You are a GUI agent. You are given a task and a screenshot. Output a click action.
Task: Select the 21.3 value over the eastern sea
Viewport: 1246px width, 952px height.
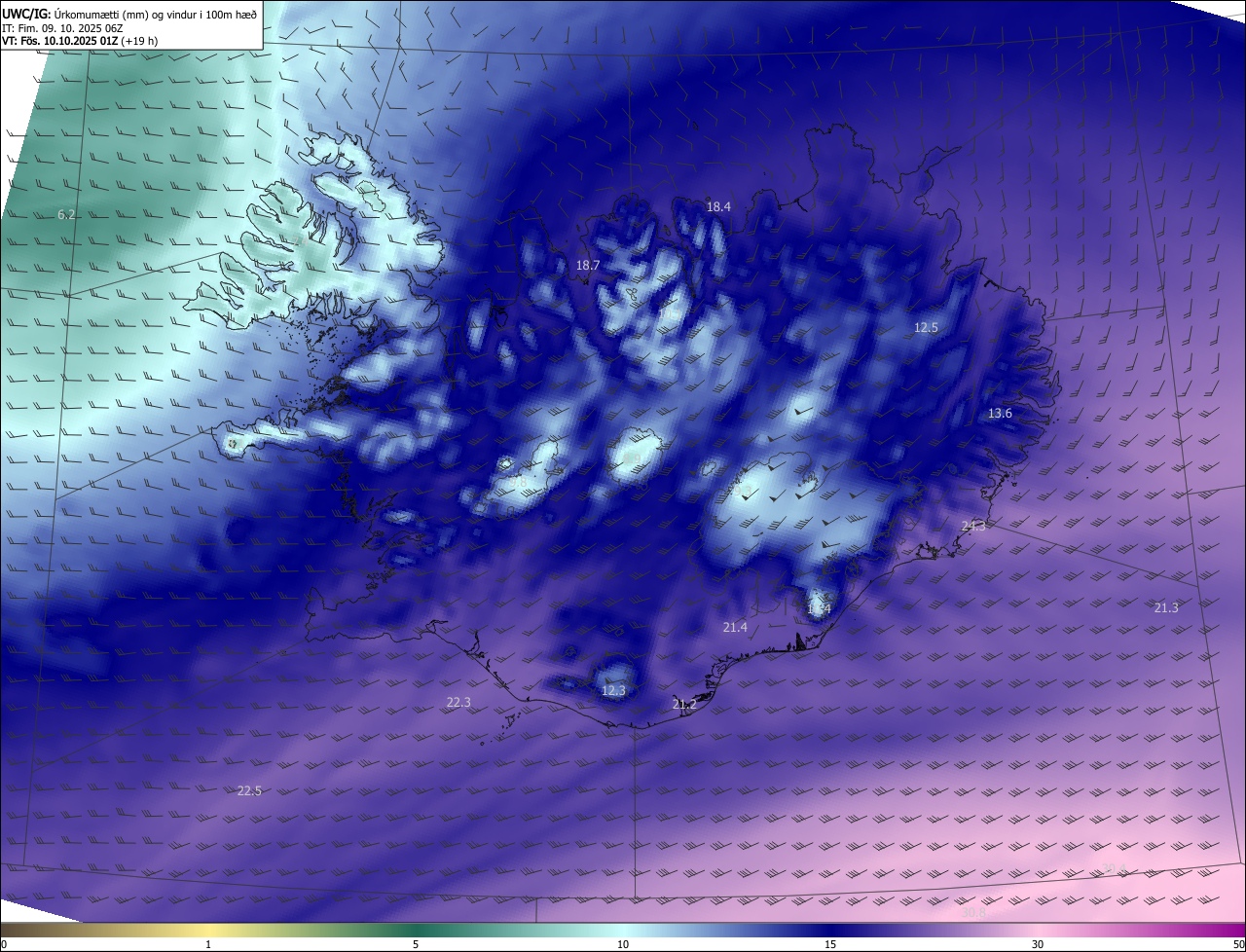(x=1166, y=607)
